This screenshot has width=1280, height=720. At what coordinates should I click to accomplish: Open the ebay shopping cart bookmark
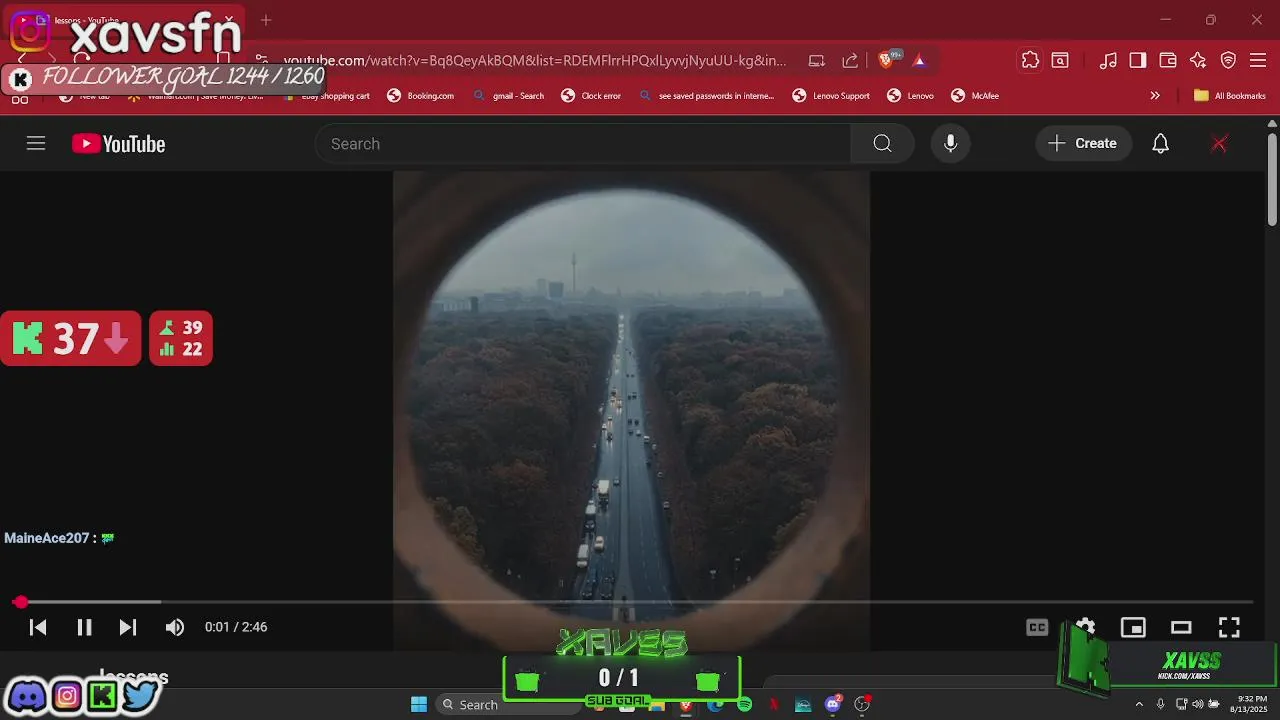click(327, 96)
